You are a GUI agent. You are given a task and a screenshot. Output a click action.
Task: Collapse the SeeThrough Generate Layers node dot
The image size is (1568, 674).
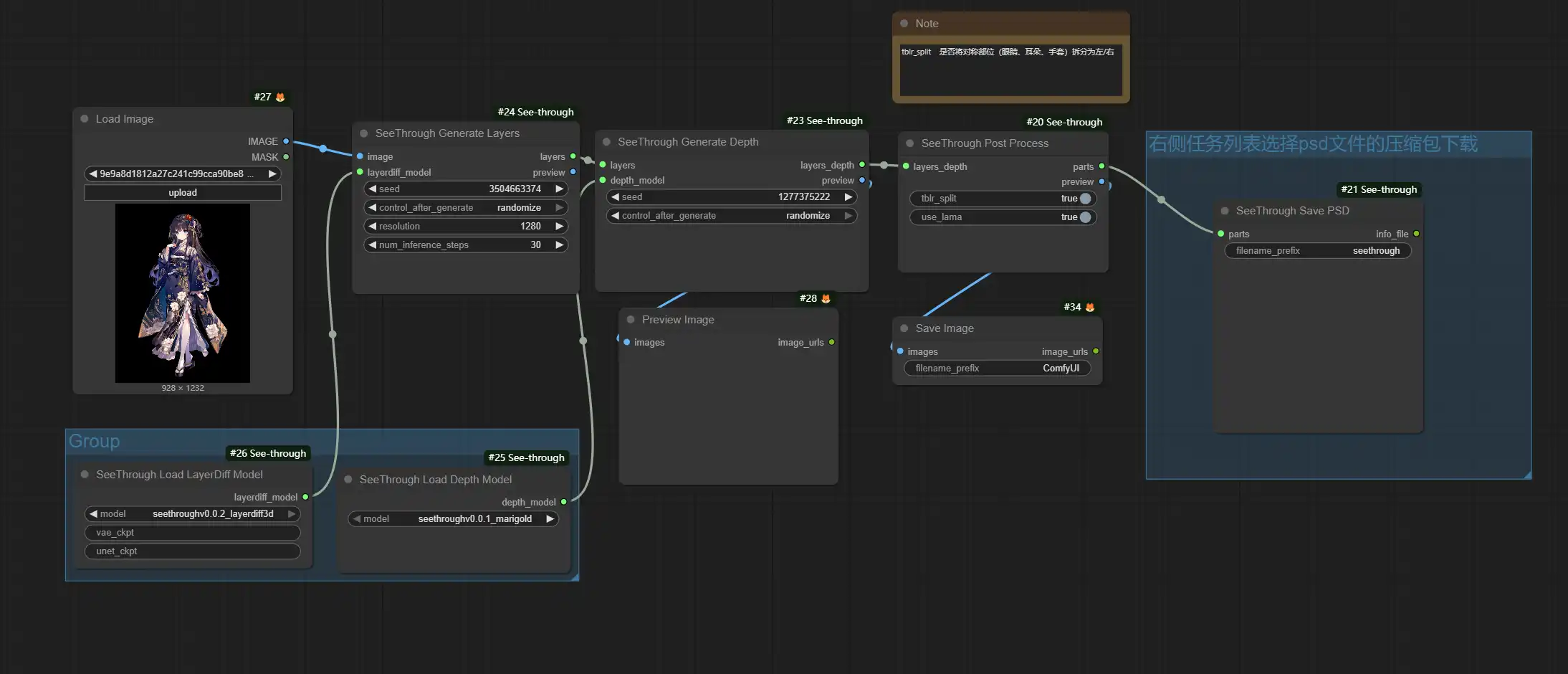click(364, 133)
